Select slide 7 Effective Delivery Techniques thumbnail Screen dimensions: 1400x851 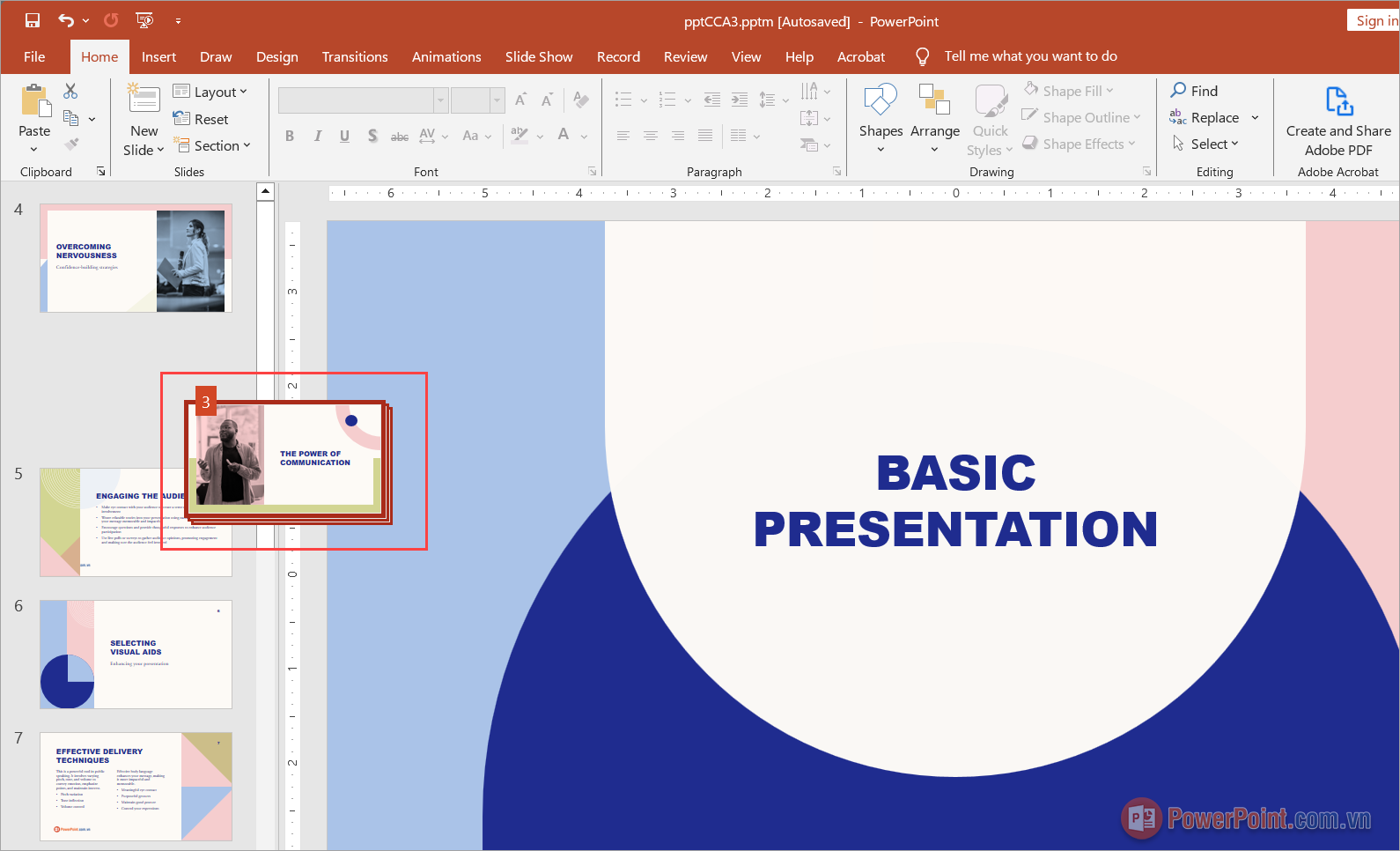coord(136,787)
